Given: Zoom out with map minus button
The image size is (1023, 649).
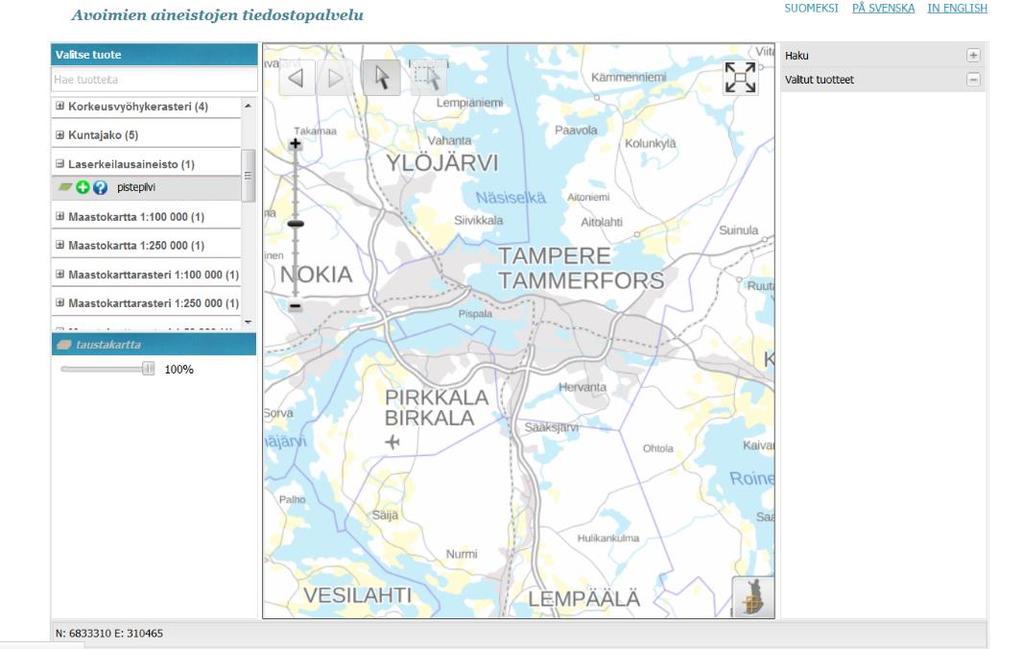Looking at the screenshot, I should click(x=295, y=305).
